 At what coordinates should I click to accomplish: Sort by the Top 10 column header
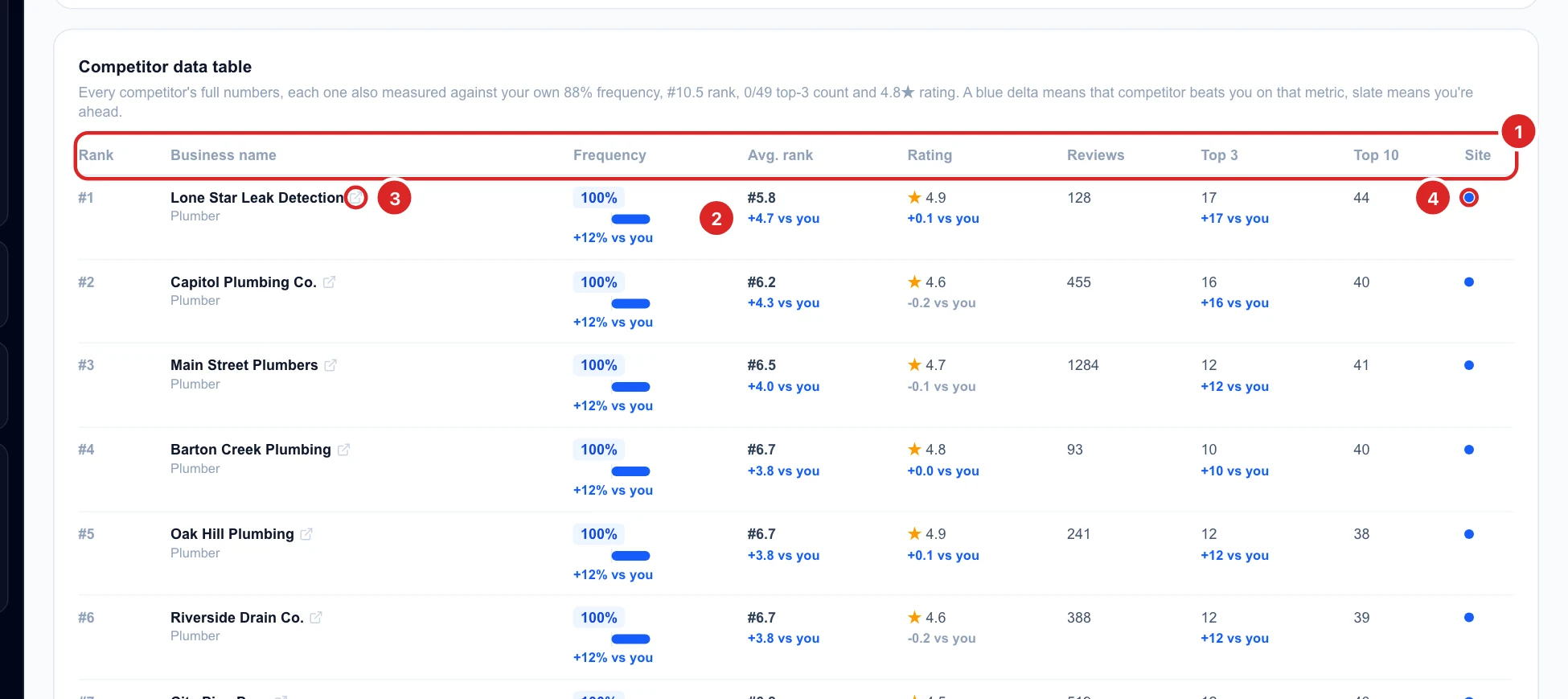pos(1376,155)
